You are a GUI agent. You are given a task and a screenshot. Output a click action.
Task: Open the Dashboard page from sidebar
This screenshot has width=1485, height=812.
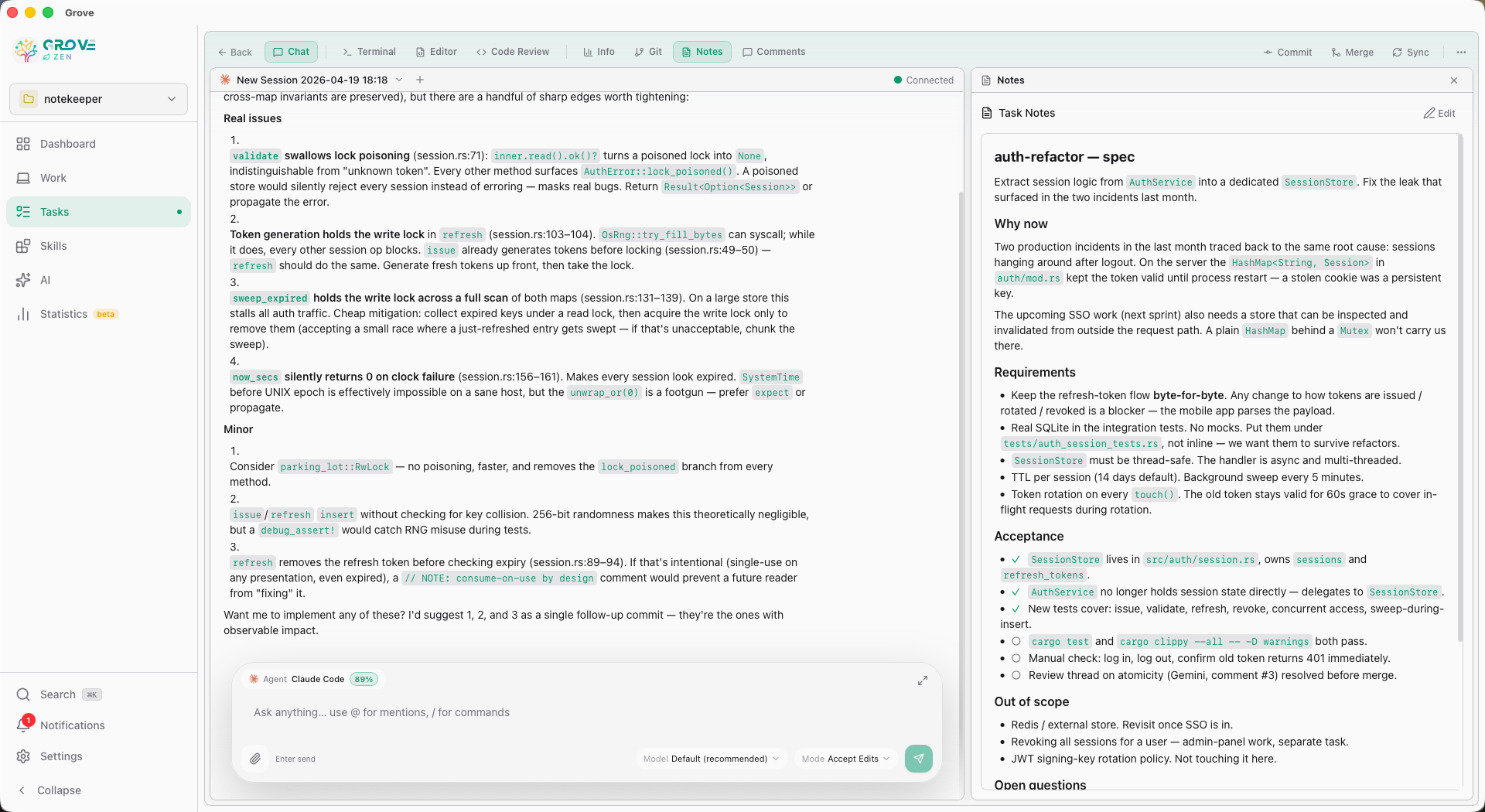98,144
